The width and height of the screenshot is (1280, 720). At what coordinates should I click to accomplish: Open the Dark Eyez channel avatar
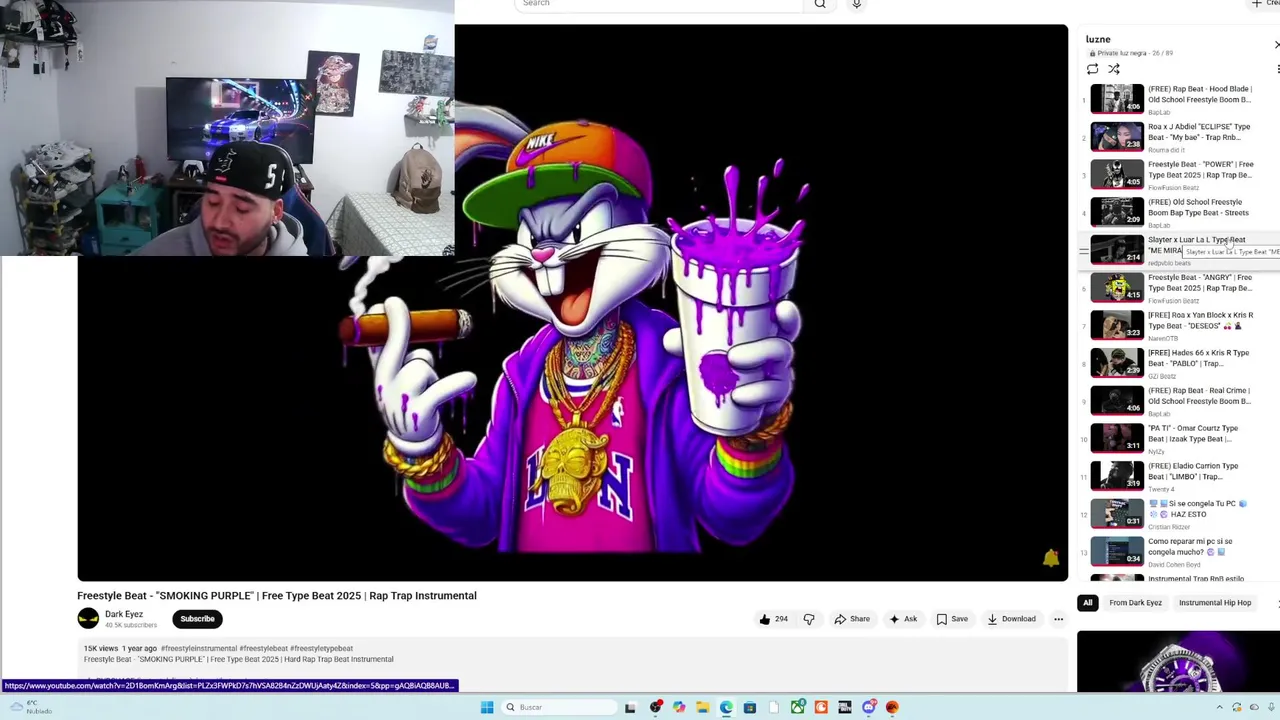pos(88,619)
